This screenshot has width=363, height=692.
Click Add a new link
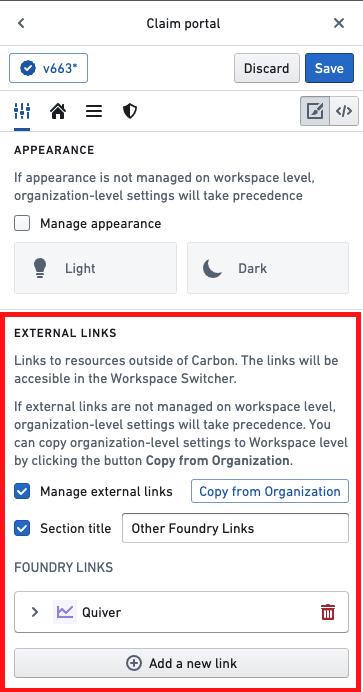[181, 663]
